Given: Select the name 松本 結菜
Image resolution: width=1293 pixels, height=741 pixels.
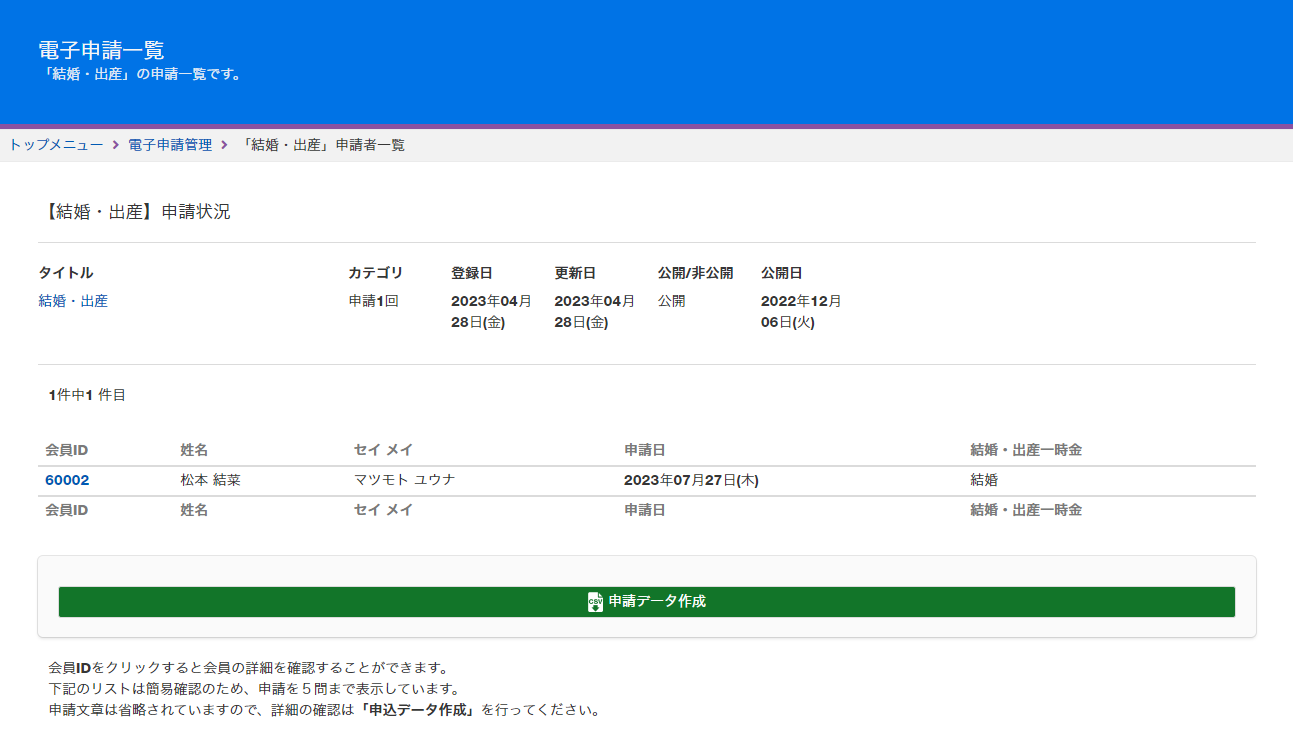Looking at the screenshot, I should [211, 480].
